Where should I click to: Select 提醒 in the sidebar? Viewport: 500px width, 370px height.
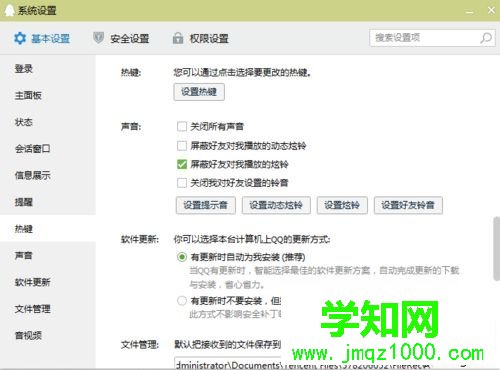pyautogui.click(x=24, y=202)
